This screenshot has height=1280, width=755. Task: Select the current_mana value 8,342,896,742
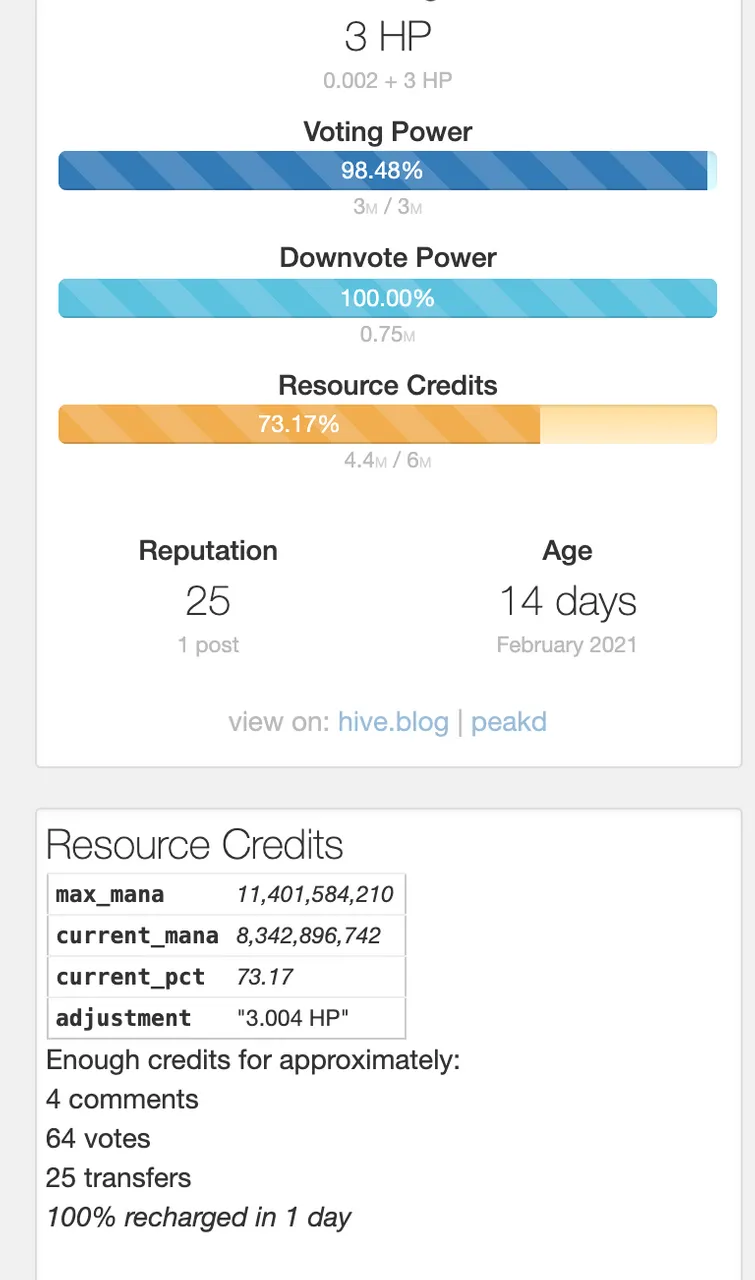(309, 936)
